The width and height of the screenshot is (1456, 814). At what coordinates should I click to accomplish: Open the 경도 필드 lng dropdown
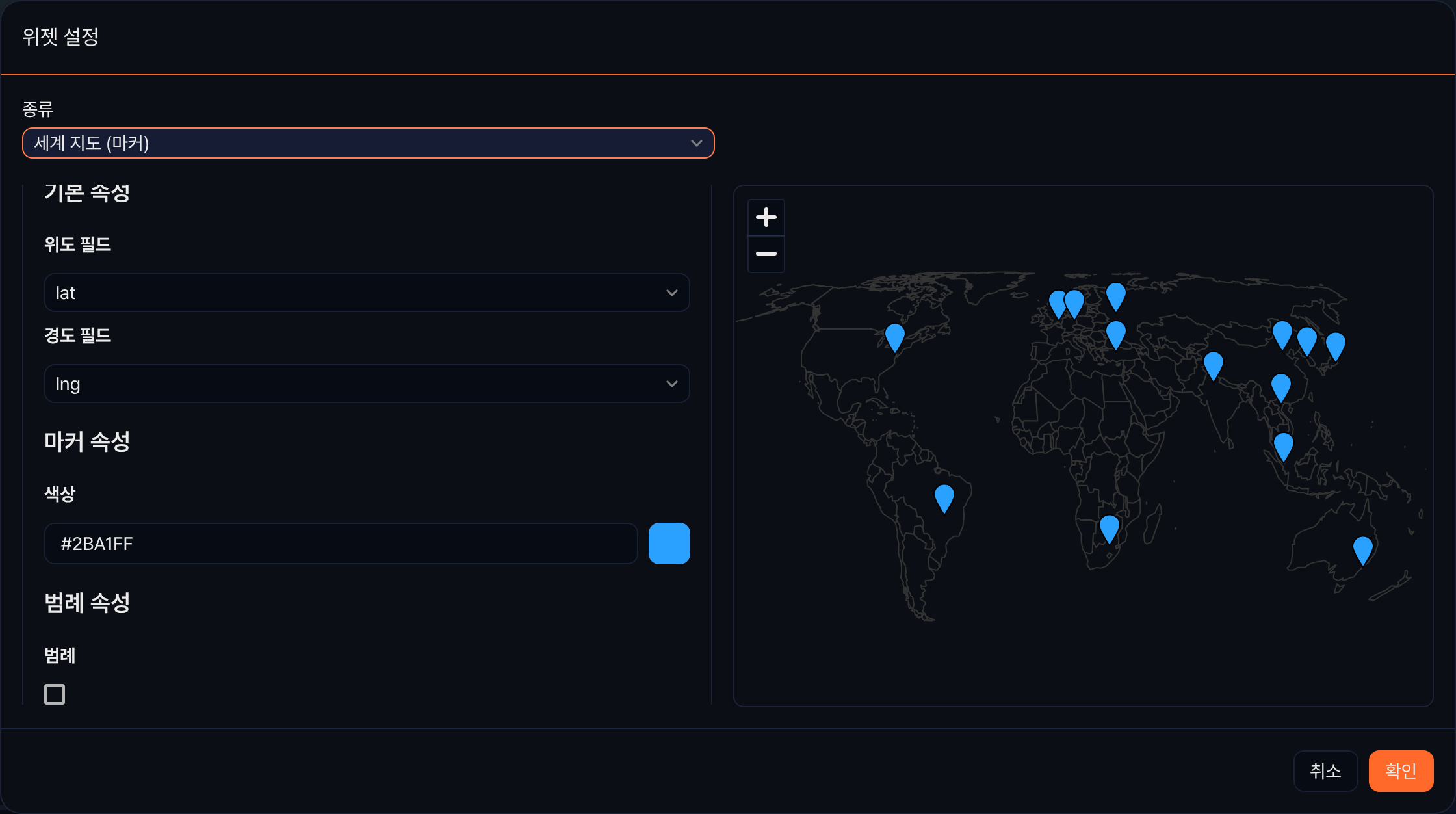point(367,384)
